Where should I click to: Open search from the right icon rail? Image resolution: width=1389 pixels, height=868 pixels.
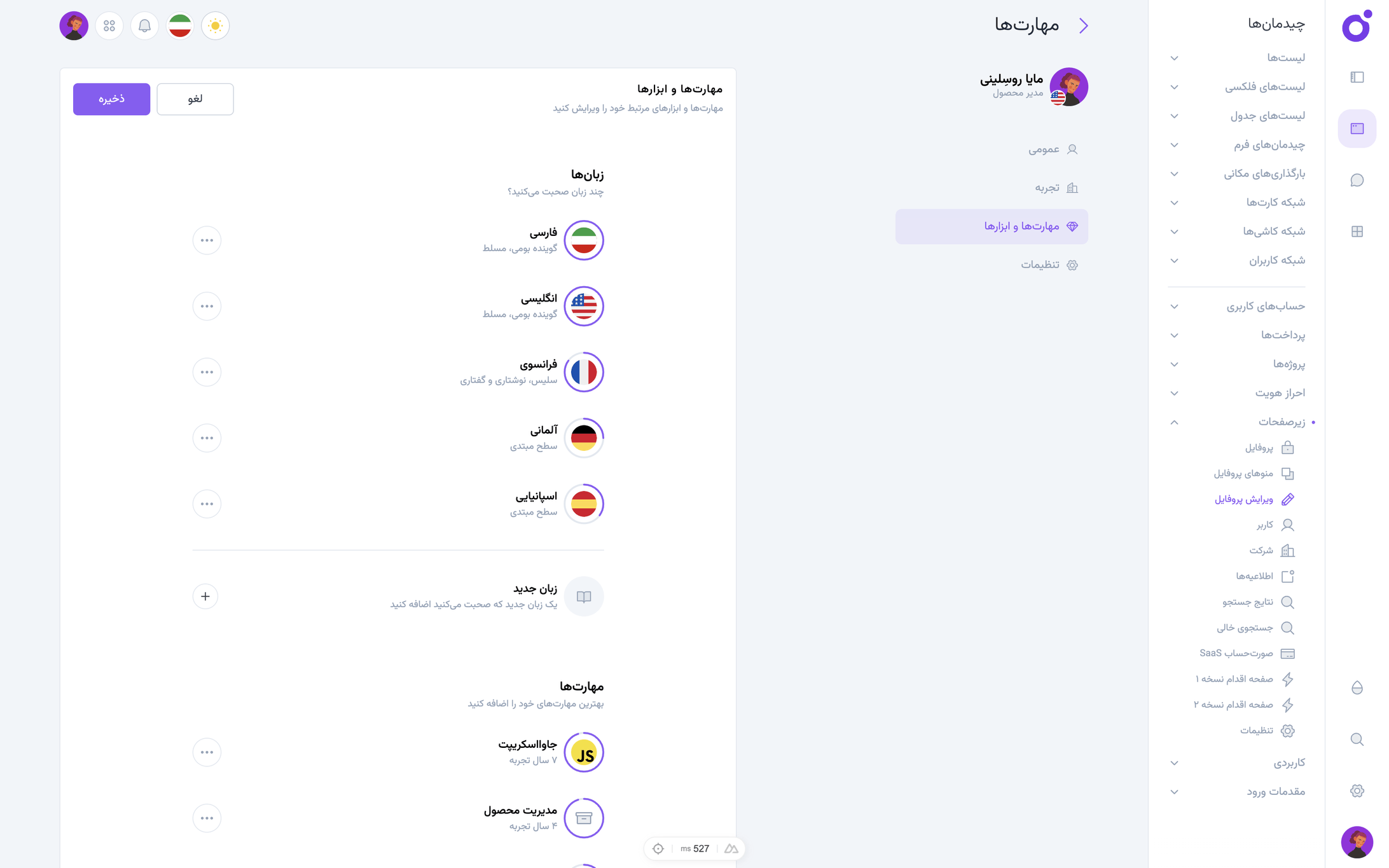click(1357, 740)
